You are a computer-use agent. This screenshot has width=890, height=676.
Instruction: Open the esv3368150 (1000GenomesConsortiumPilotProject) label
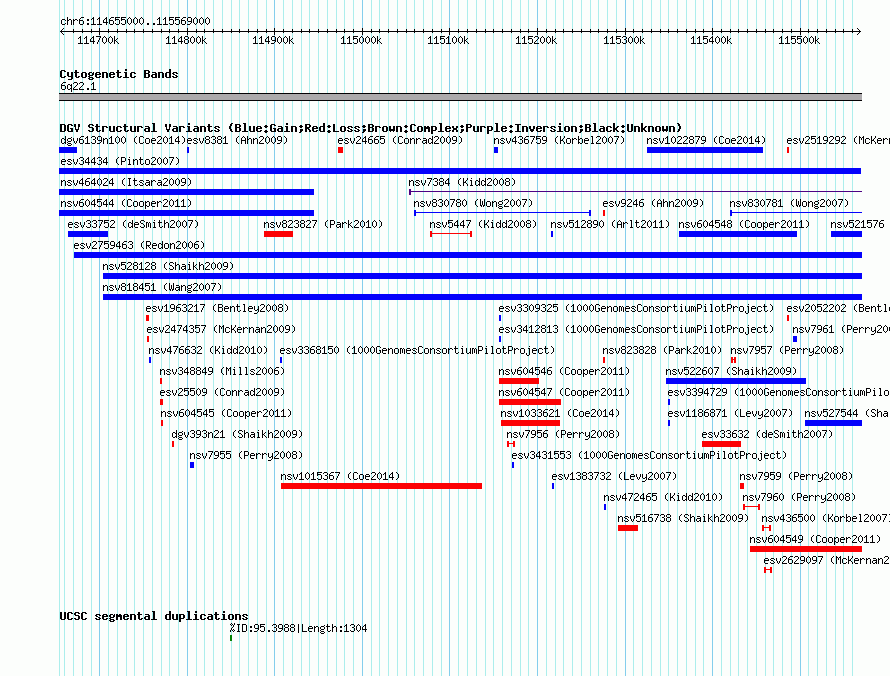[417, 350]
